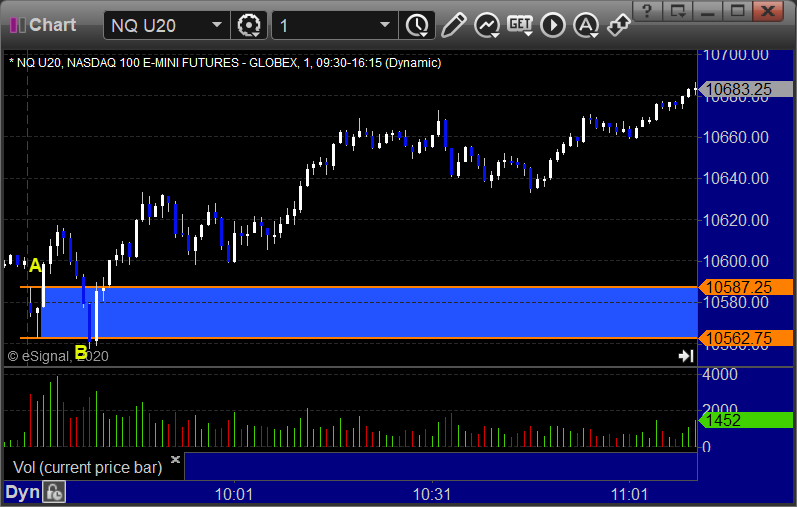This screenshot has height=507, width=797.
Task: Select the yellow A marker on chart
Action: pos(35,265)
